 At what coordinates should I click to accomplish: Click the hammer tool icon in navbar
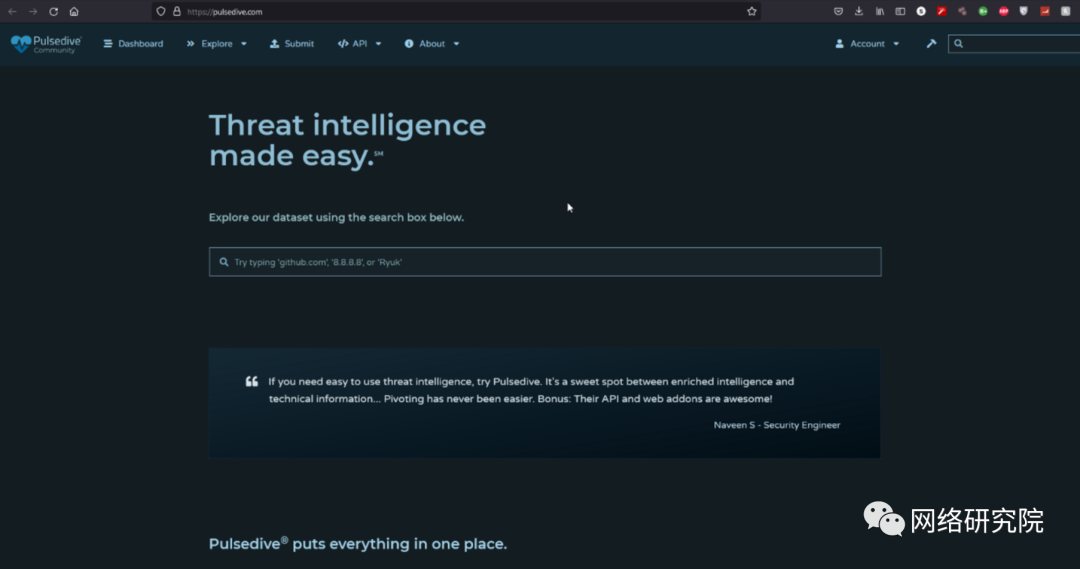click(x=931, y=43)
